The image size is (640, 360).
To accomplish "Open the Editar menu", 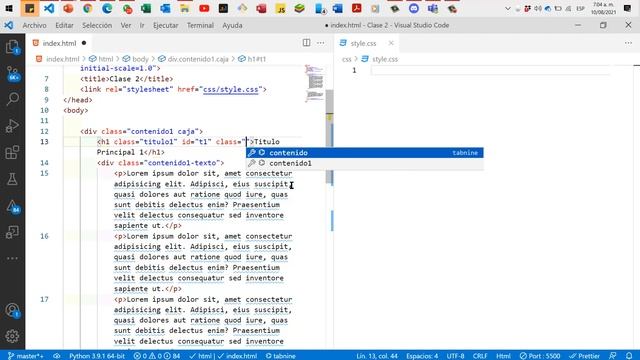I will coord(64,25).
